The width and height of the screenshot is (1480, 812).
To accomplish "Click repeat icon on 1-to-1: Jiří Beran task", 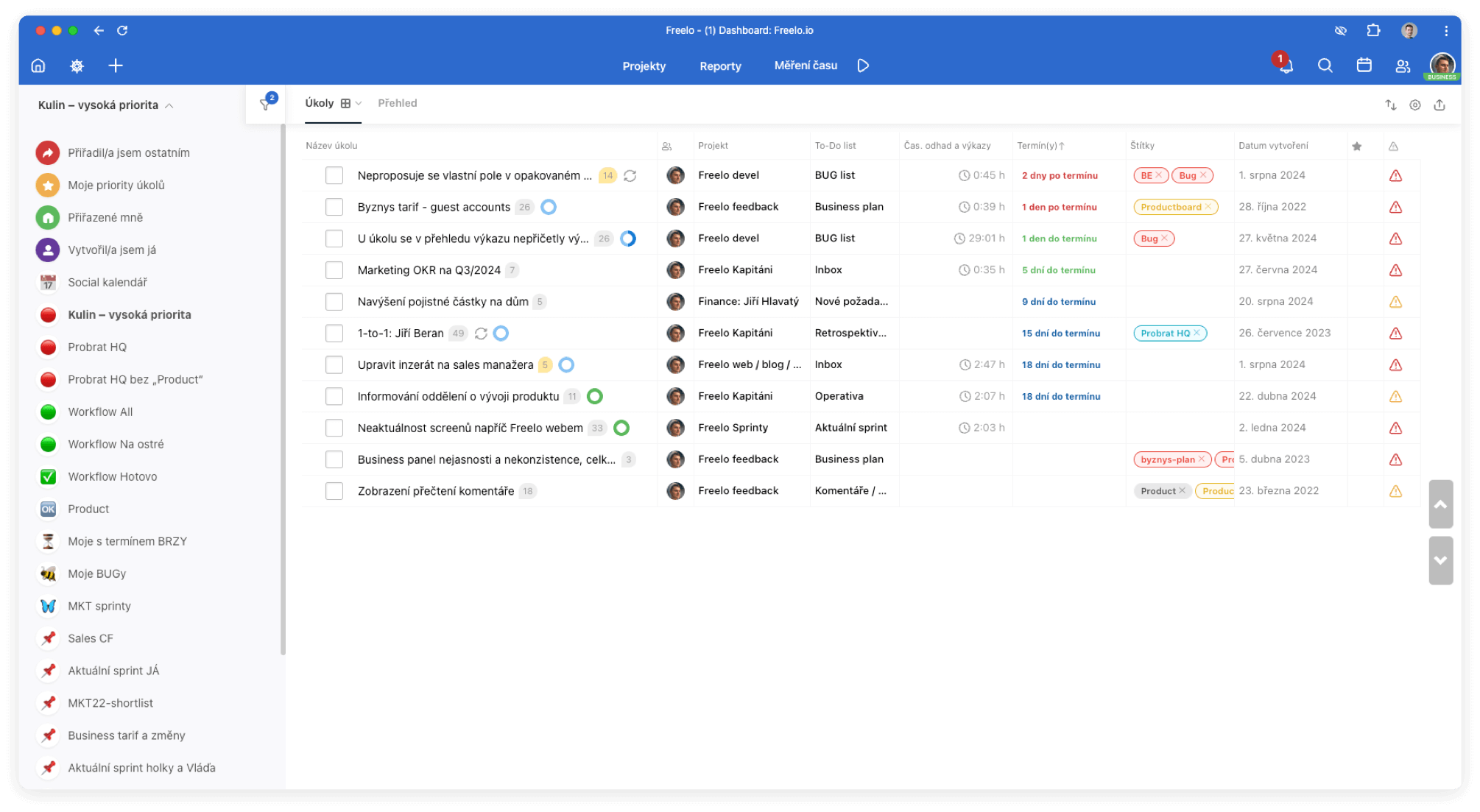I will click(x=482, y=333).
